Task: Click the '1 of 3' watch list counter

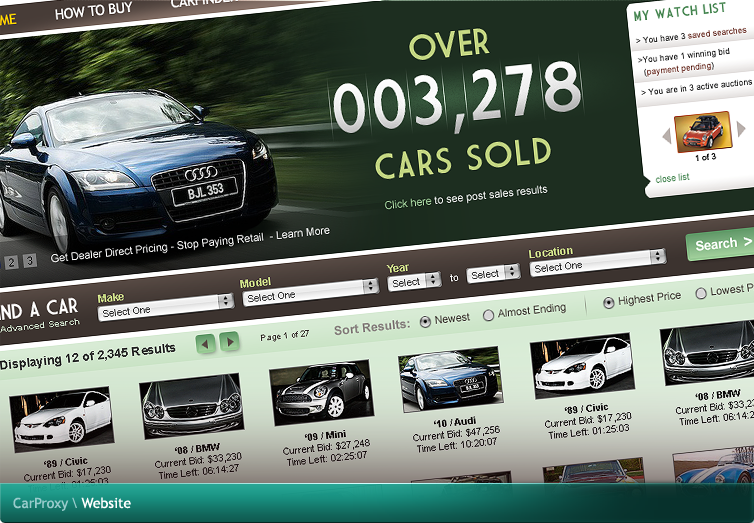Action: [705, 157]
